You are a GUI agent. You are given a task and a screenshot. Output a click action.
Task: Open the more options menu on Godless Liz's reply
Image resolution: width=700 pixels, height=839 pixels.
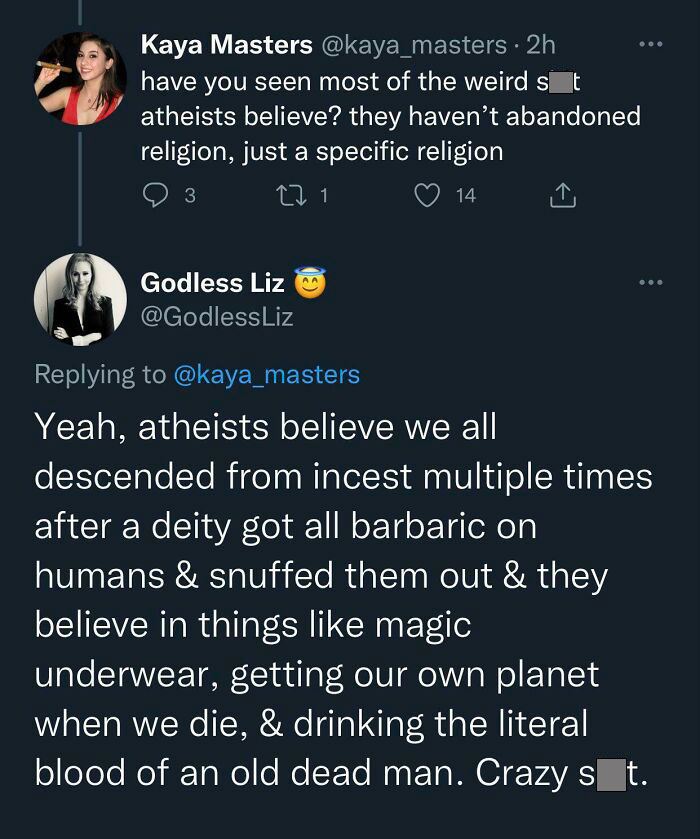[653, 280]
